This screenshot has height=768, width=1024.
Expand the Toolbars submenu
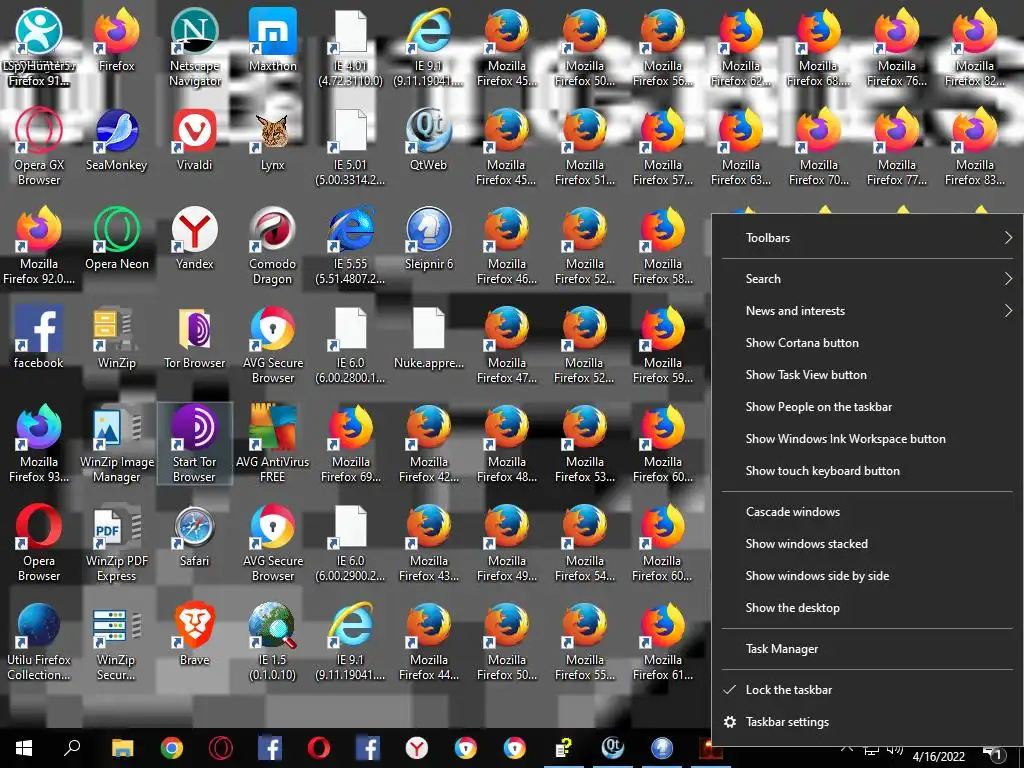click(867, 238)
